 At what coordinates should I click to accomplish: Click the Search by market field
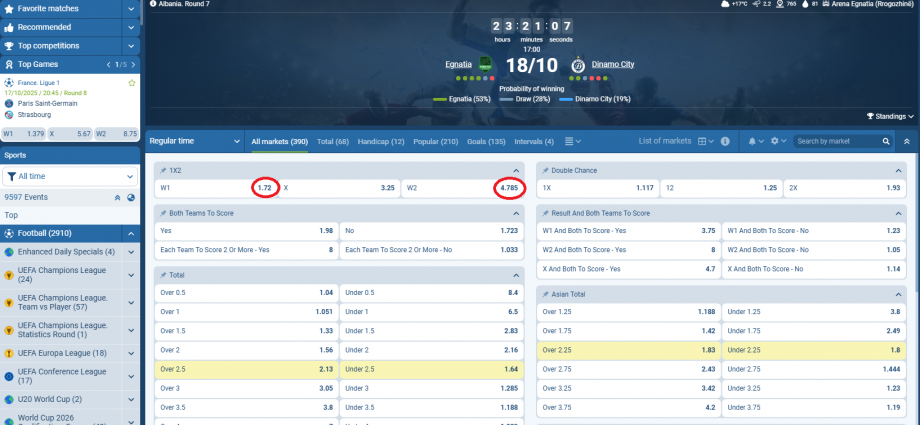[838, 141]
